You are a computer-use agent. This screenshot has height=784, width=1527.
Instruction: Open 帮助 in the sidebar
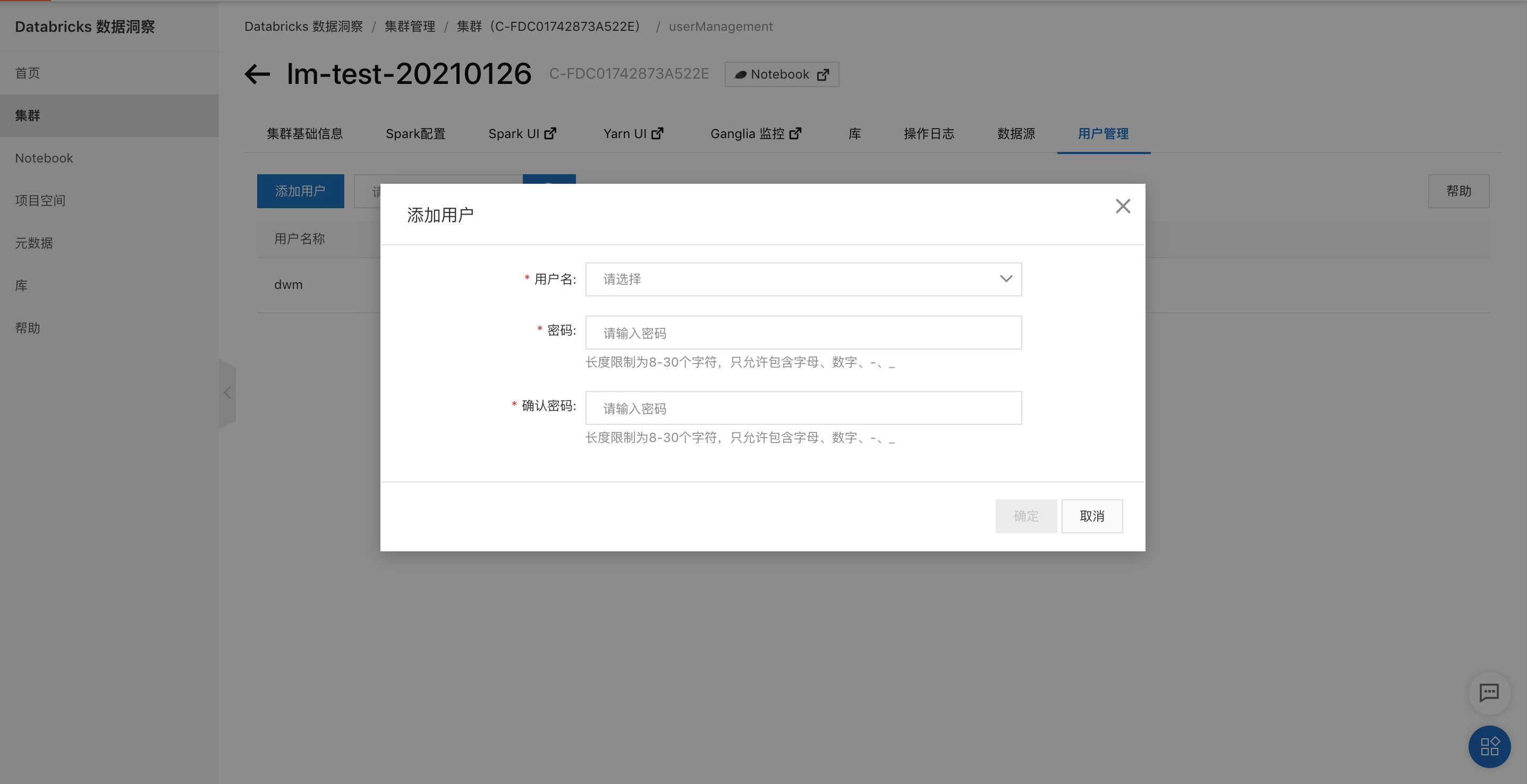pos(109,328)
